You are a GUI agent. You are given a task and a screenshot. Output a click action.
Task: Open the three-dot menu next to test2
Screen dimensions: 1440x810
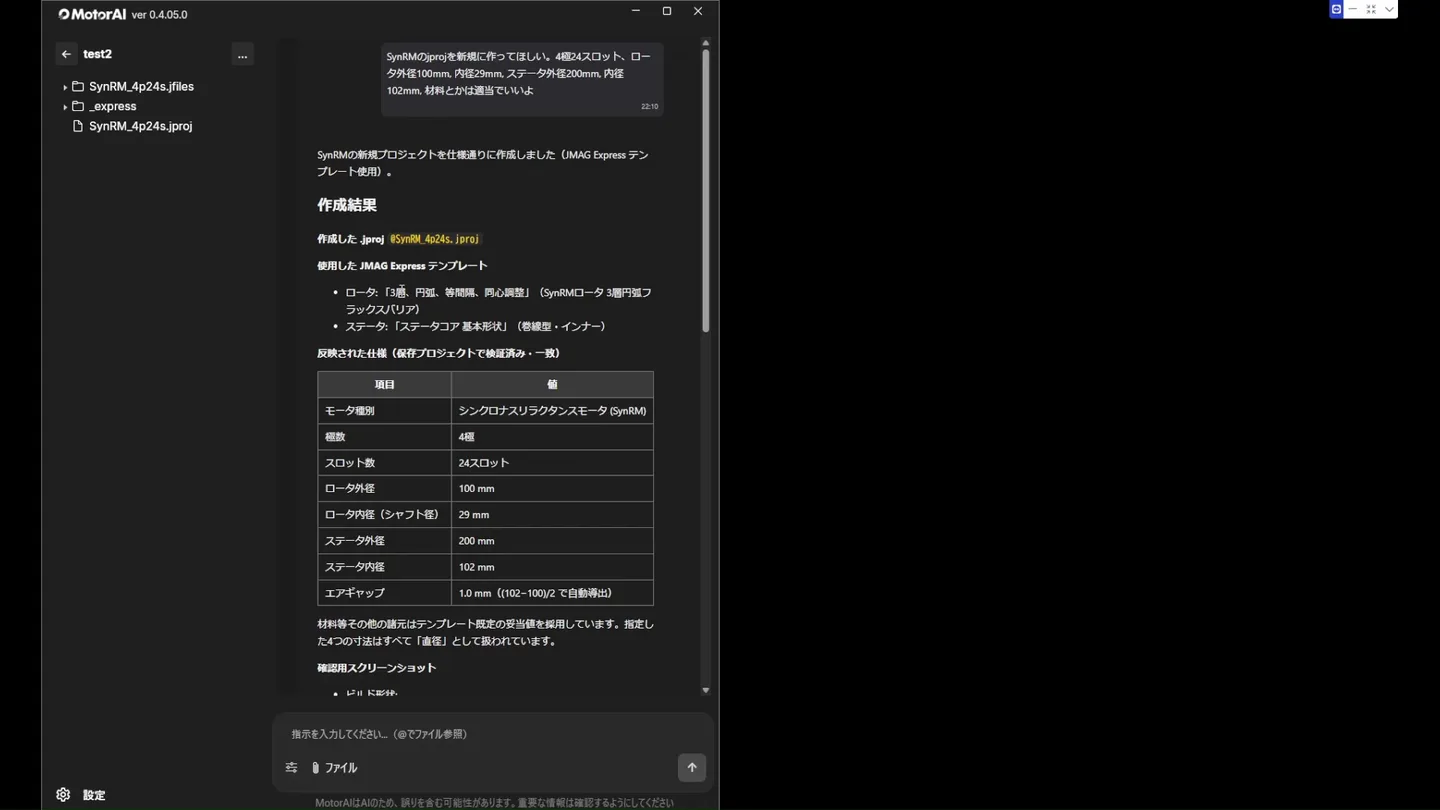(242, 54)
